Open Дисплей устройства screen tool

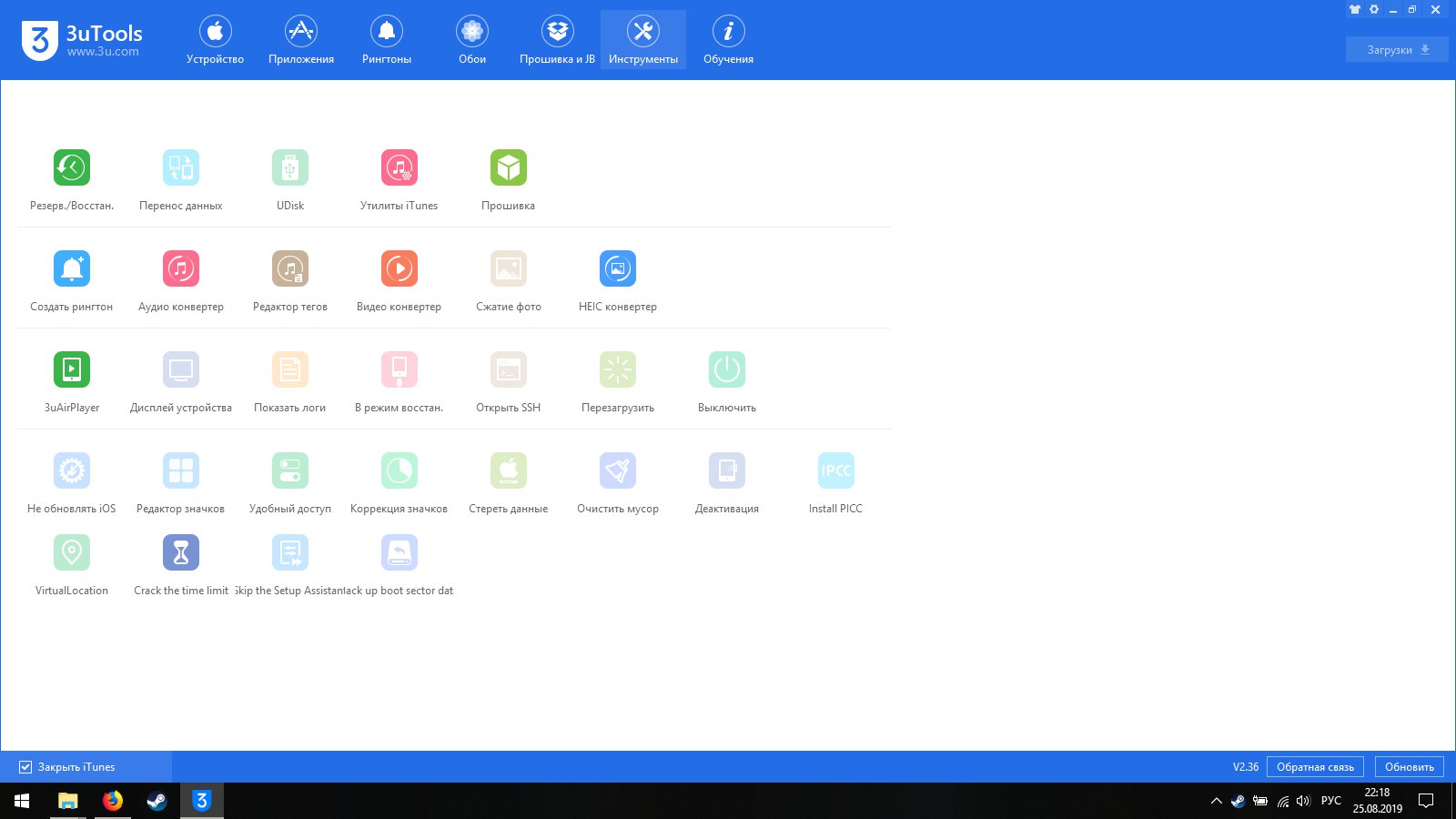[x=181, y=369]
